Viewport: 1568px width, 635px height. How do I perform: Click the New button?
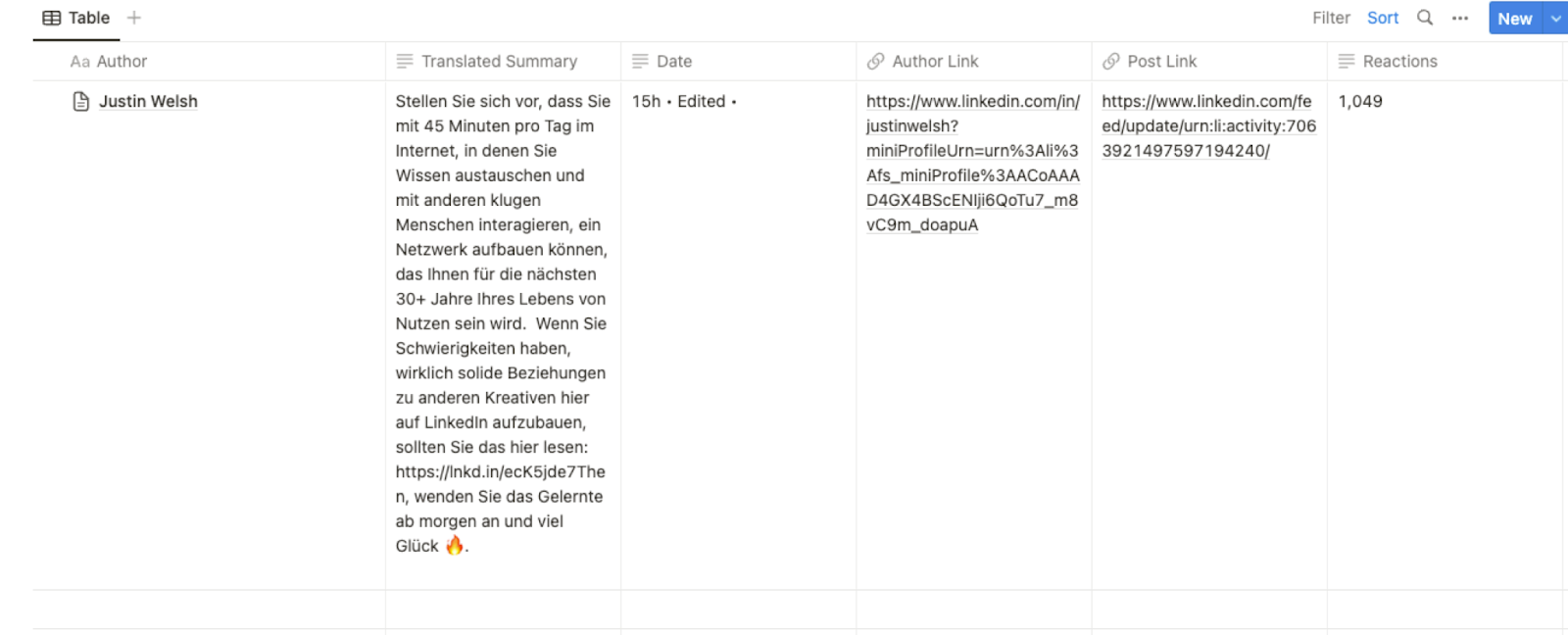point(1514,18)
